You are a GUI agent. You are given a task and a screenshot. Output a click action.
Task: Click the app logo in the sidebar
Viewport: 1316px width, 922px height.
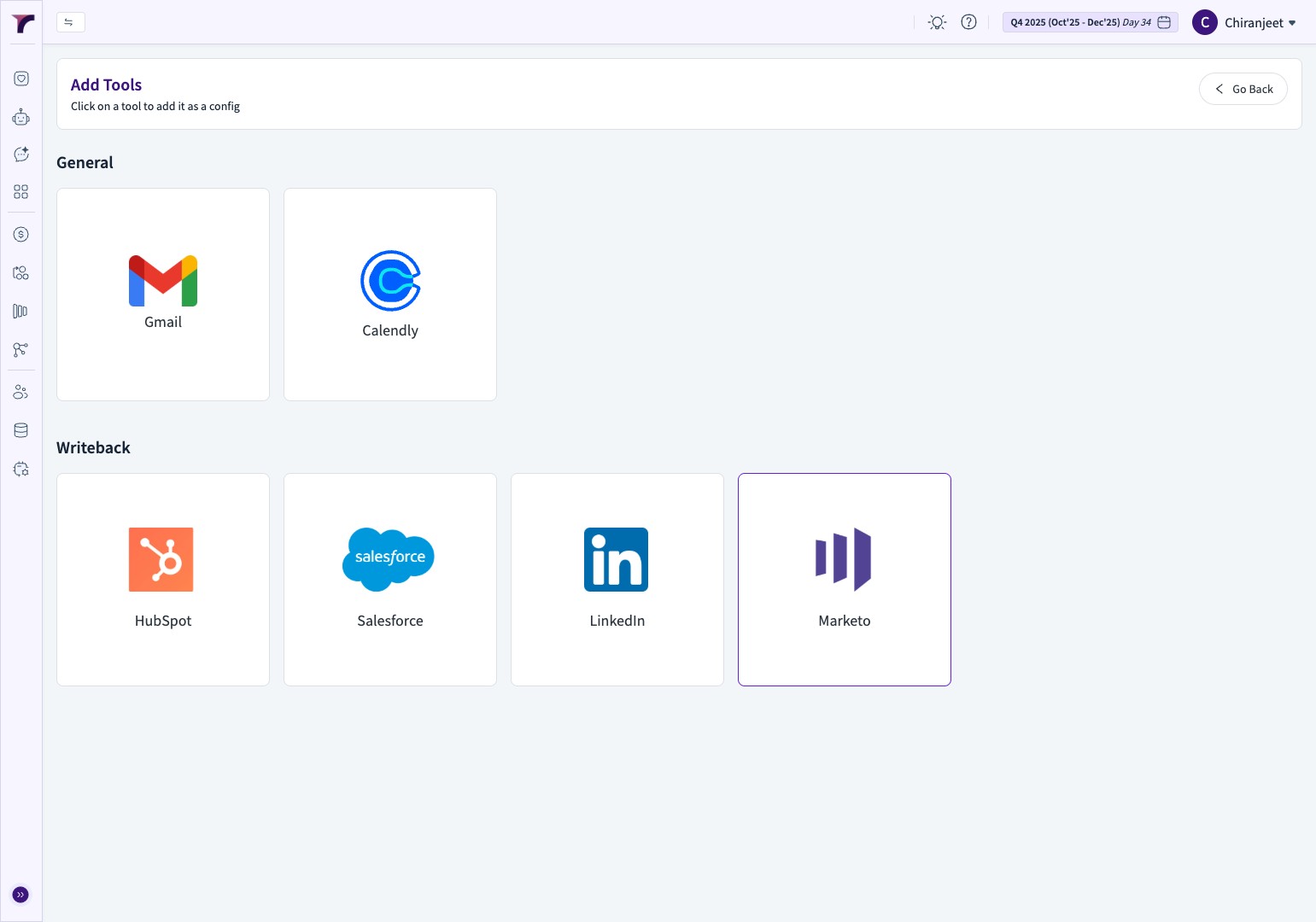pos(23,24)
